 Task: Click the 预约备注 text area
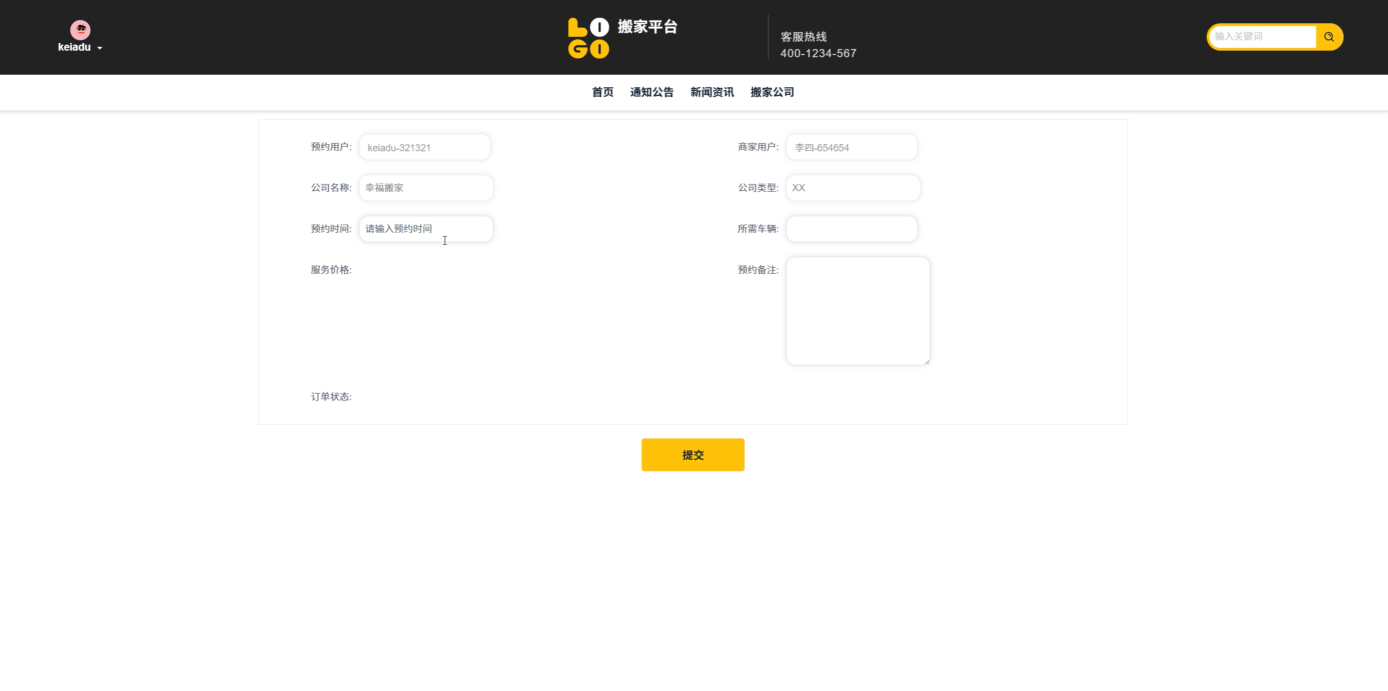point(858,311)
